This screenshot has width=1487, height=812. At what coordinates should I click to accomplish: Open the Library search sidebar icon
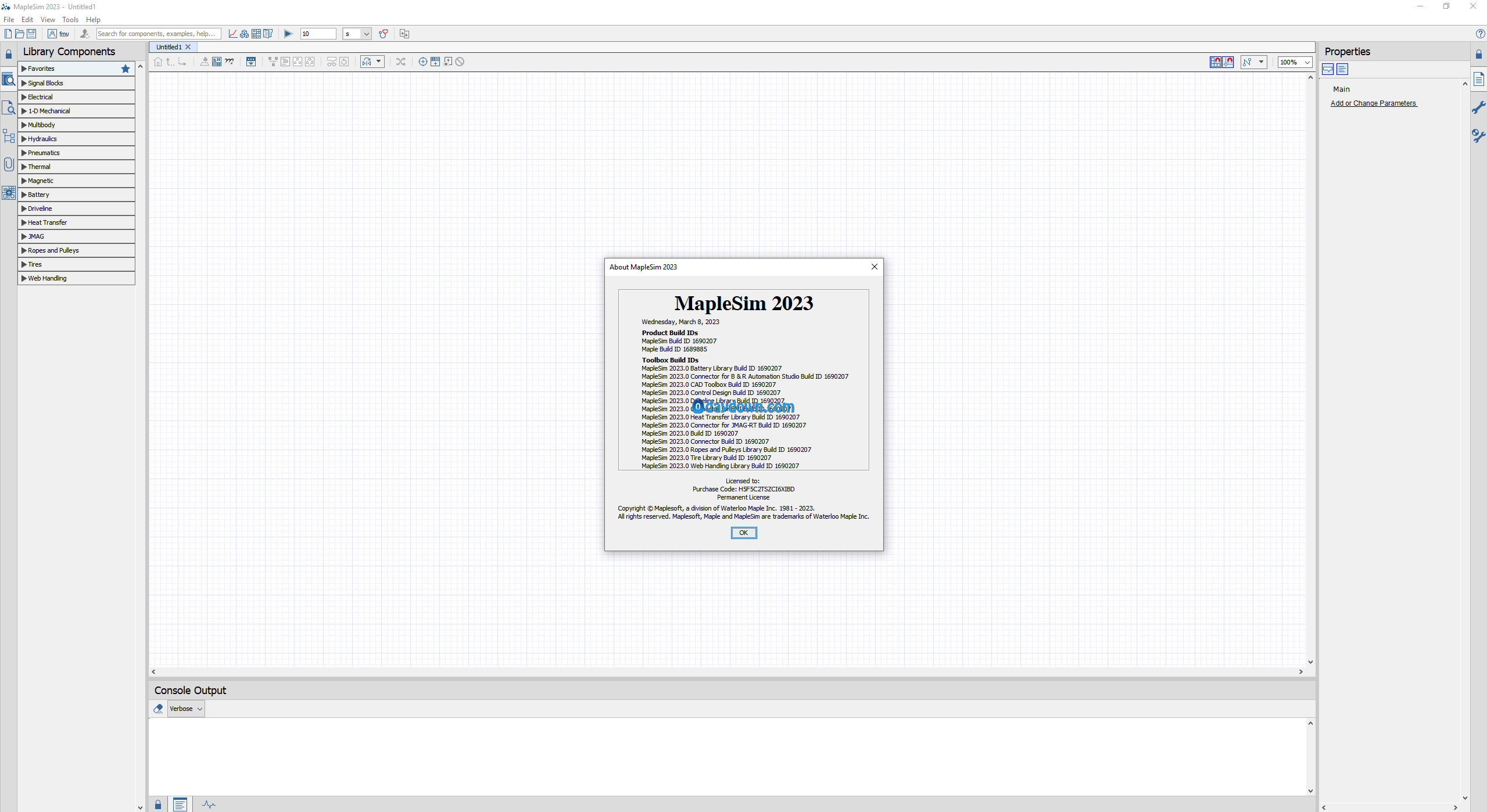click(x=9, y=80)
